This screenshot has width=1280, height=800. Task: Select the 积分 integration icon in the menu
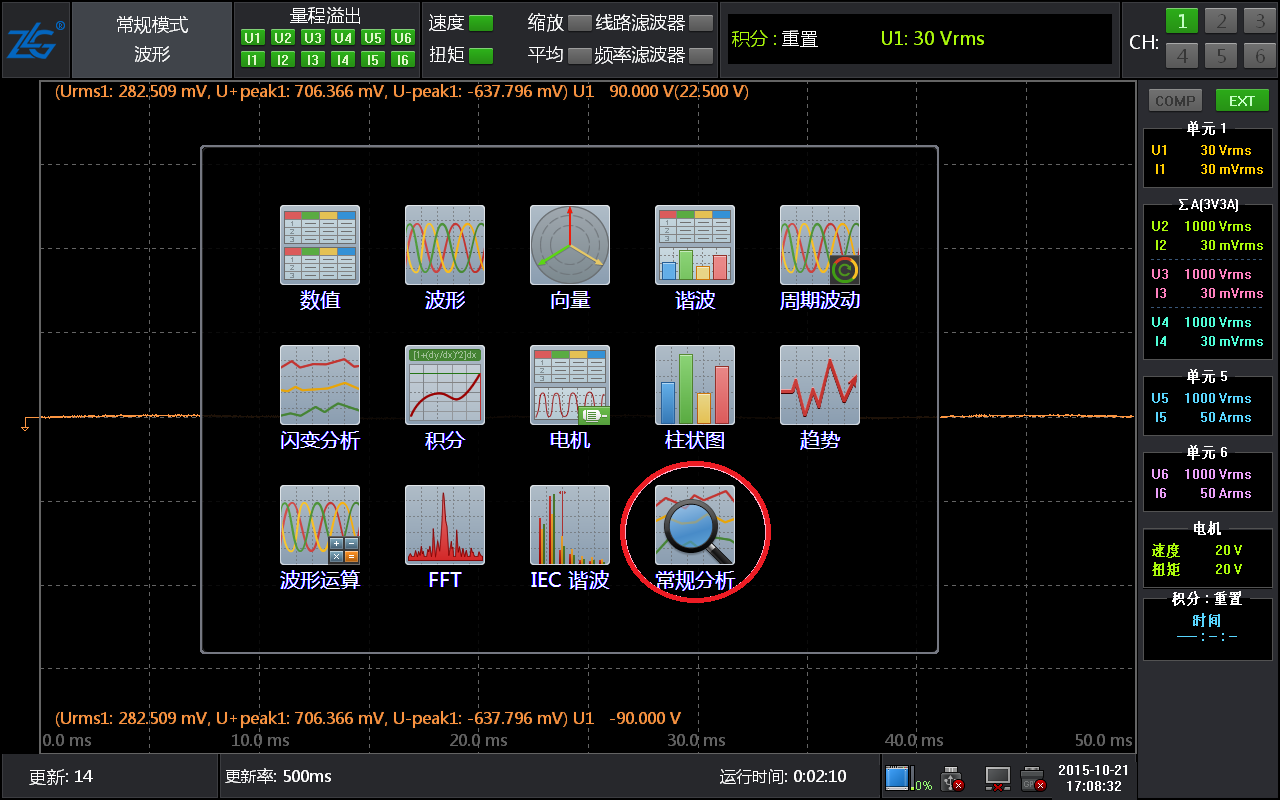click(445, 386)
